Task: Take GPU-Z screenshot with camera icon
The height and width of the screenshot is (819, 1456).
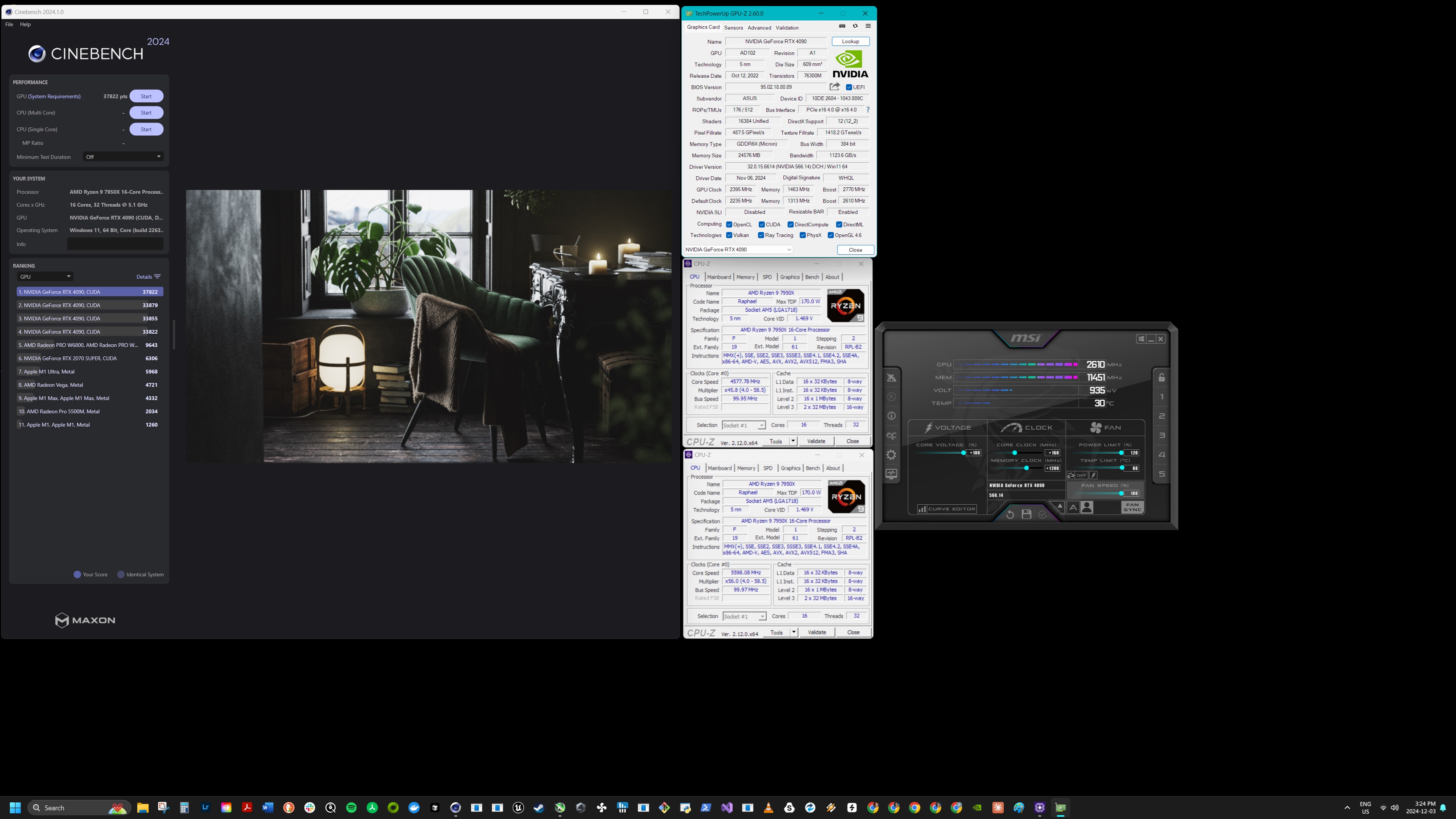Action: [x=842, y=26]
